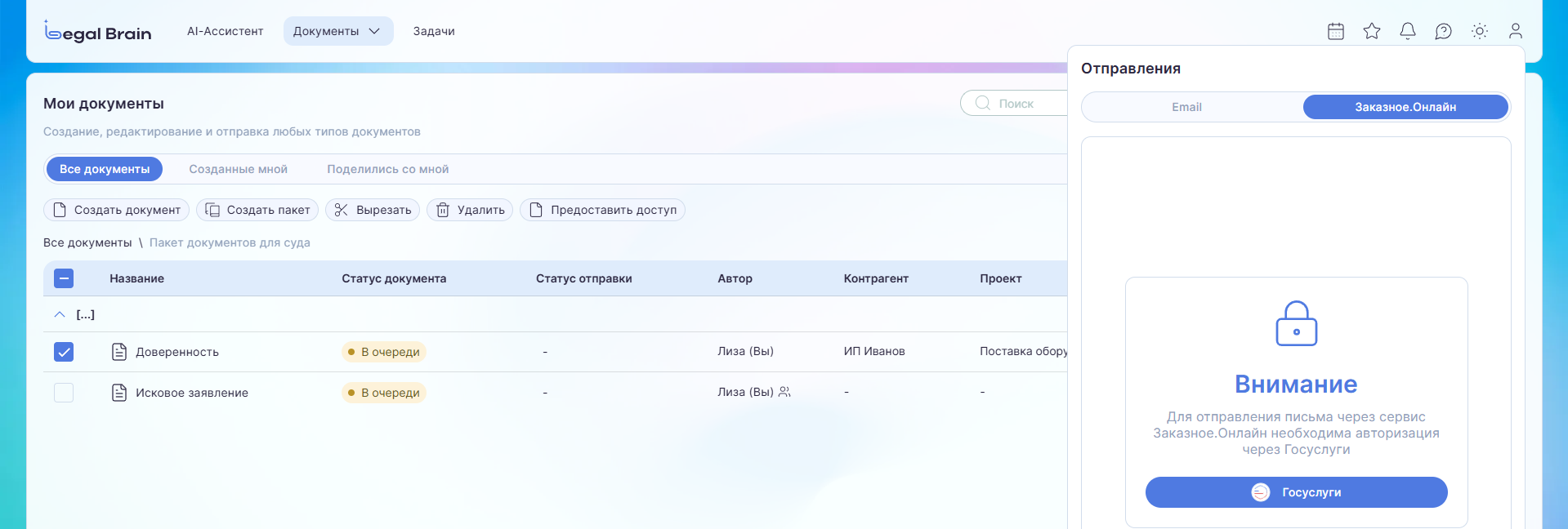Open the chat help icon
1568x529 pixels.
coord(1444,31)
